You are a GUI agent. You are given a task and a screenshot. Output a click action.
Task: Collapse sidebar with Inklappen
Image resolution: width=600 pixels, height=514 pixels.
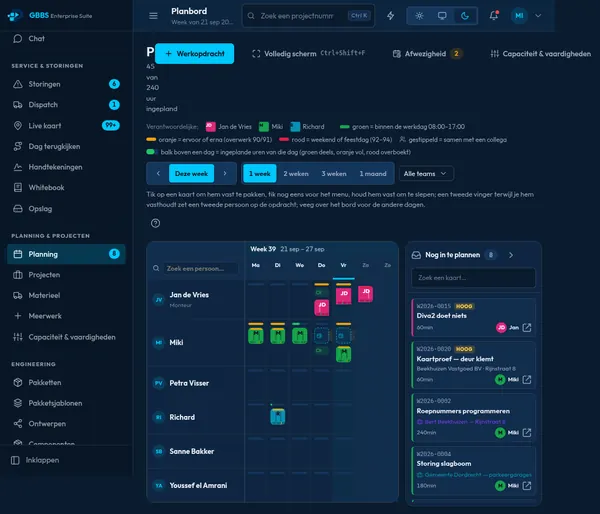[35, 460]
